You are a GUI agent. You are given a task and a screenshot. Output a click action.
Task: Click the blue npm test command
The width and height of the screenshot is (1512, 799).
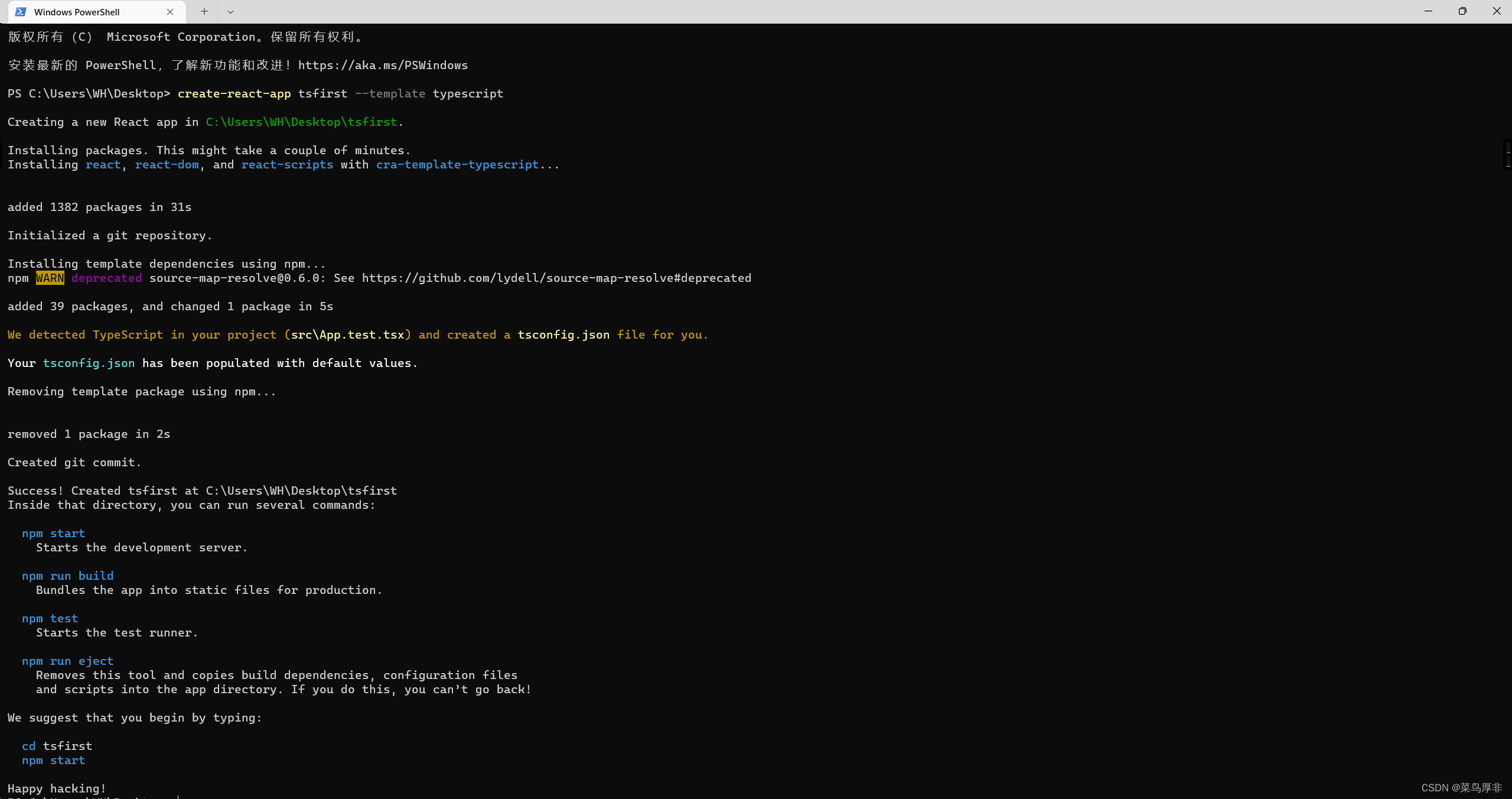tap(50, 618)
